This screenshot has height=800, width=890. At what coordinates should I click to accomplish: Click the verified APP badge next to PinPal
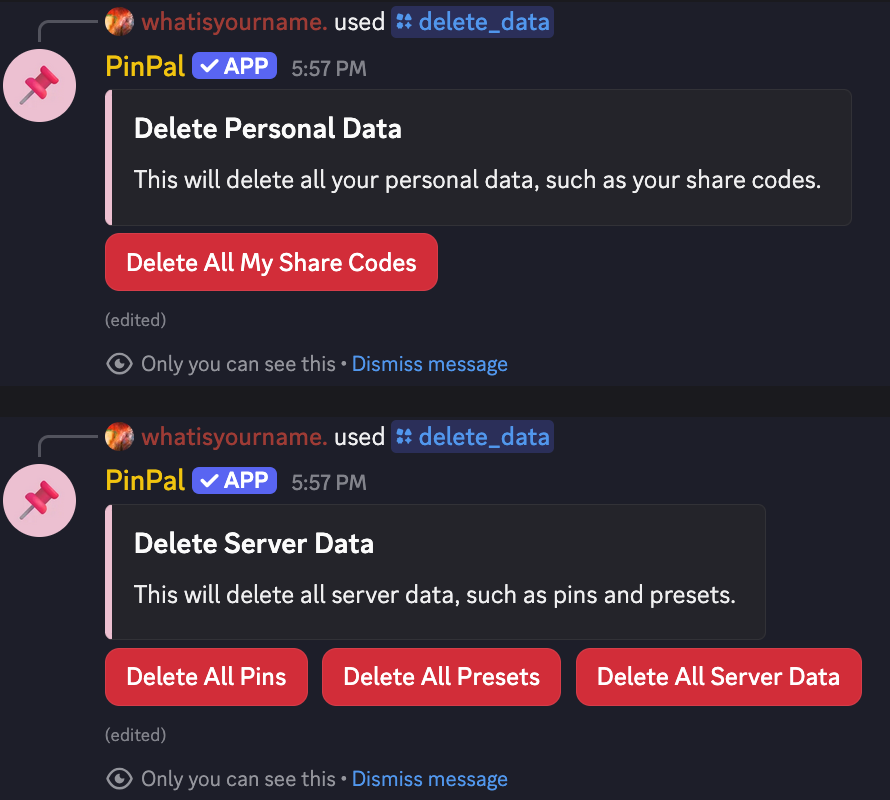234,65
